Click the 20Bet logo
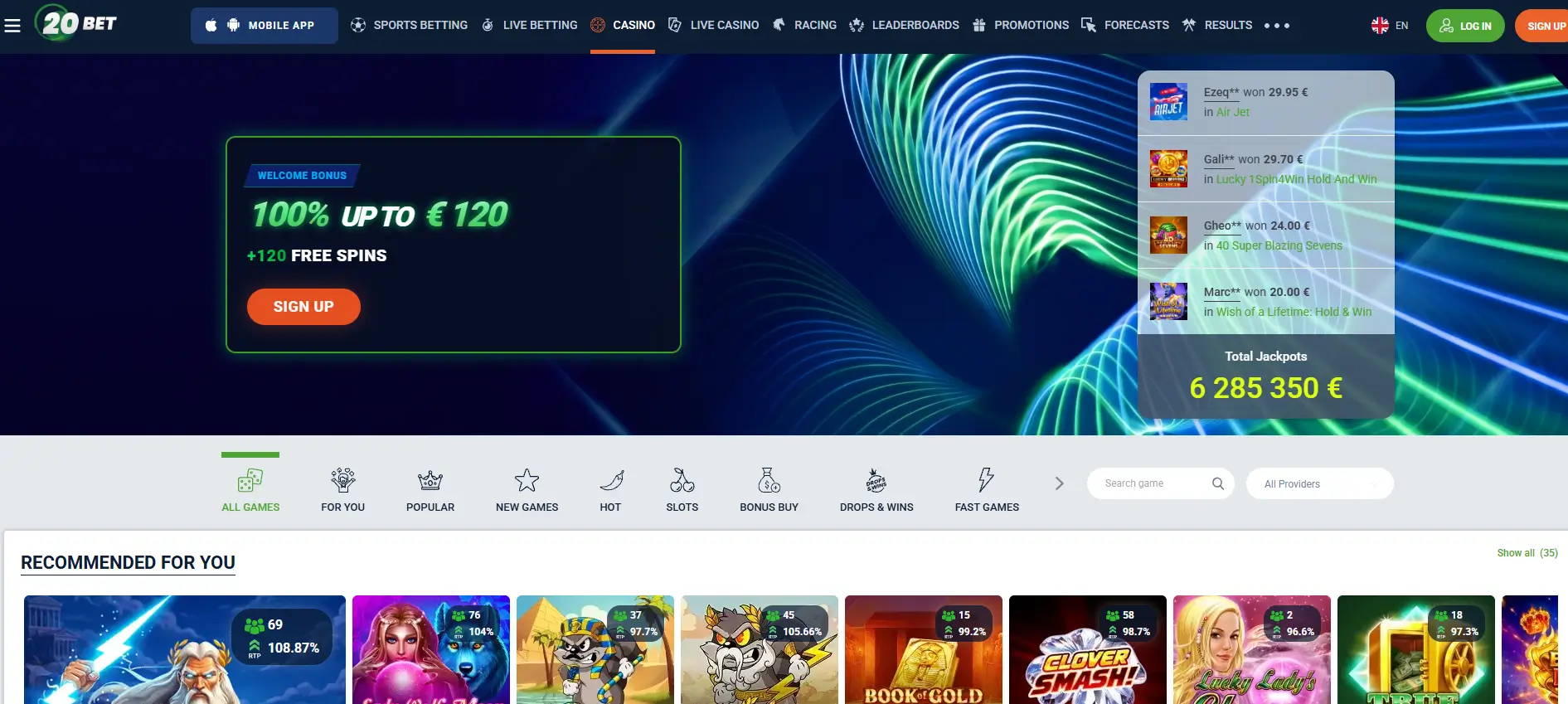Screen dimensions: 1568x704 point(76,23)
